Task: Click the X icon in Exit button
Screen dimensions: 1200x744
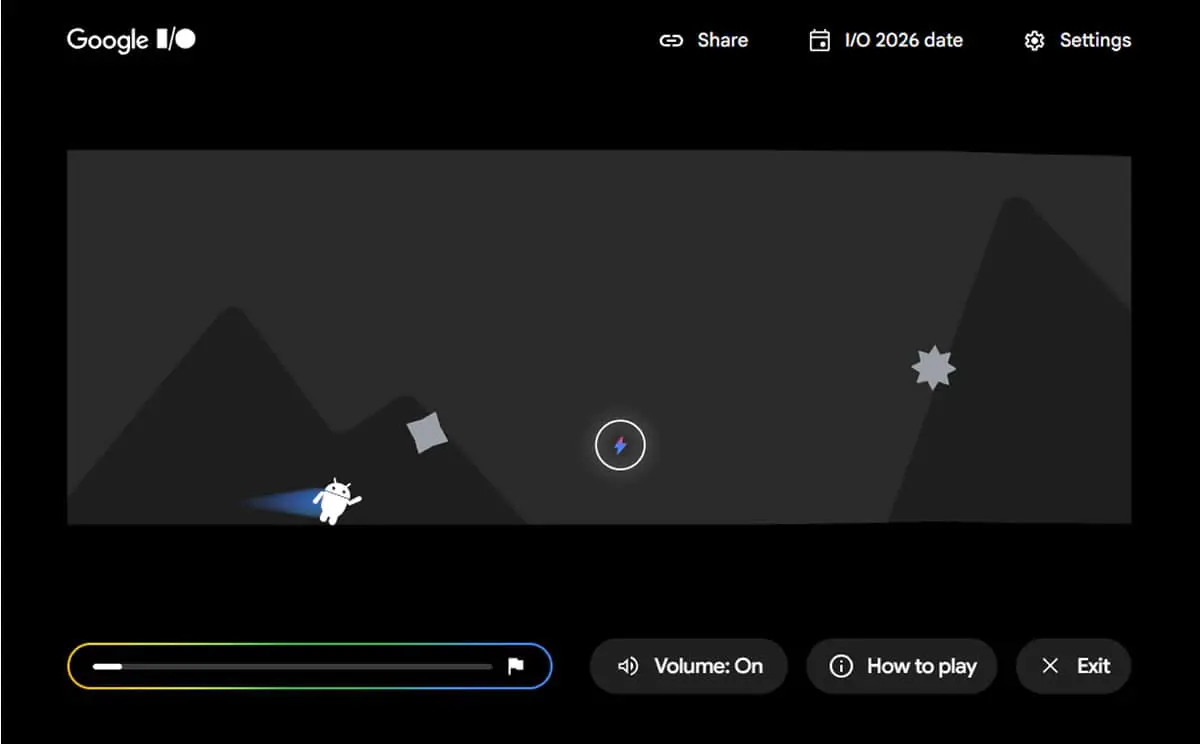Action: tap(1050, 666)
